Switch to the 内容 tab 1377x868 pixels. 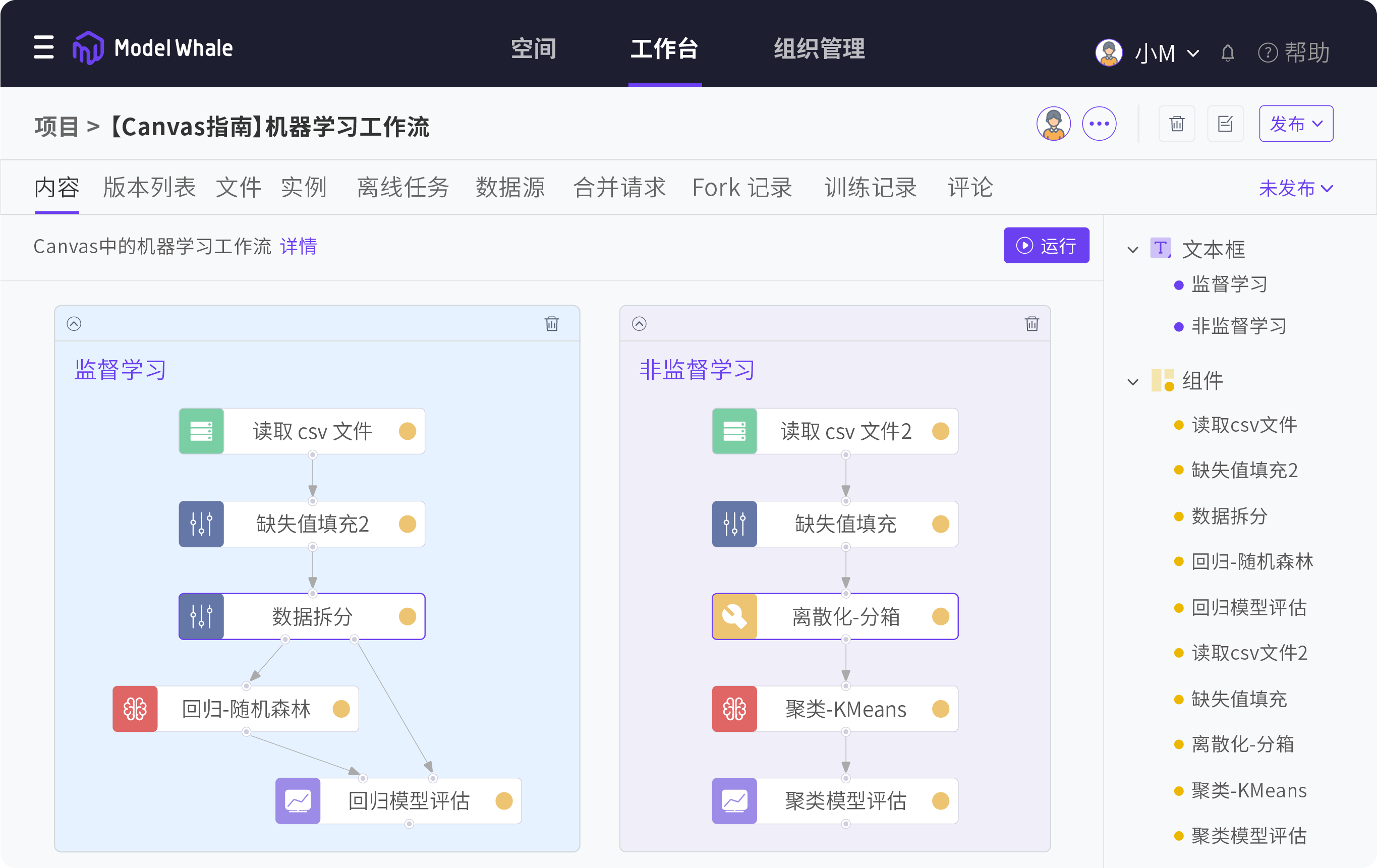tap(56, 188)
